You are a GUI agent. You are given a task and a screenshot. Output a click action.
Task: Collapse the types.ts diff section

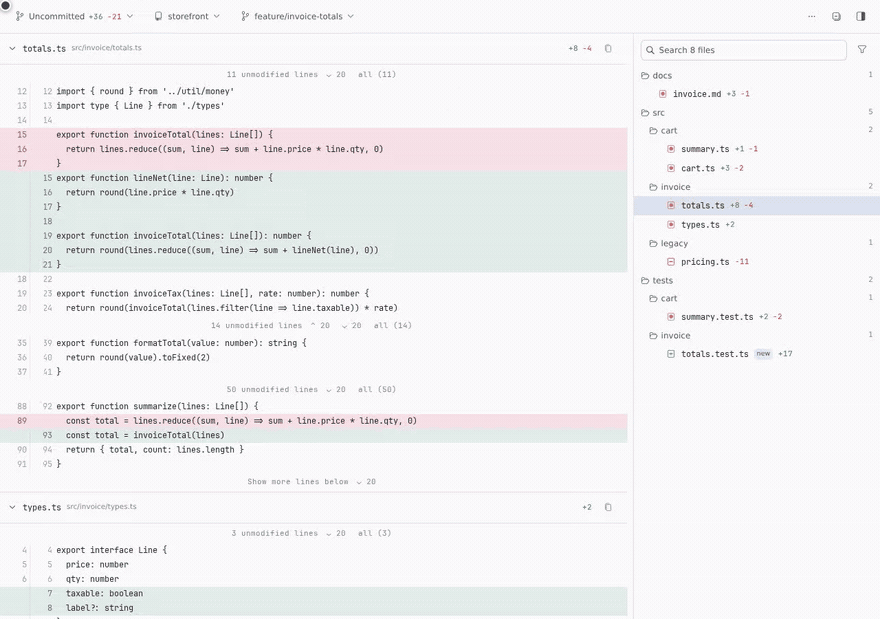(12, 507)
